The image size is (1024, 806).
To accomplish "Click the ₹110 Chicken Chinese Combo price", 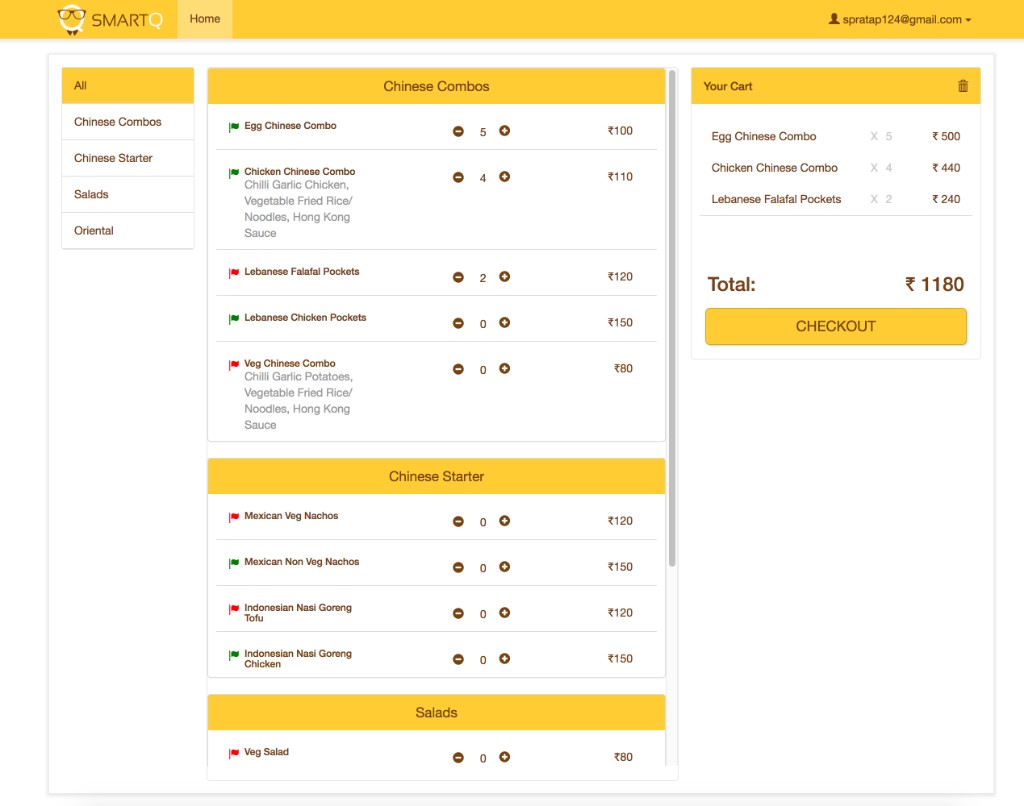I will (x=620, y=176).
